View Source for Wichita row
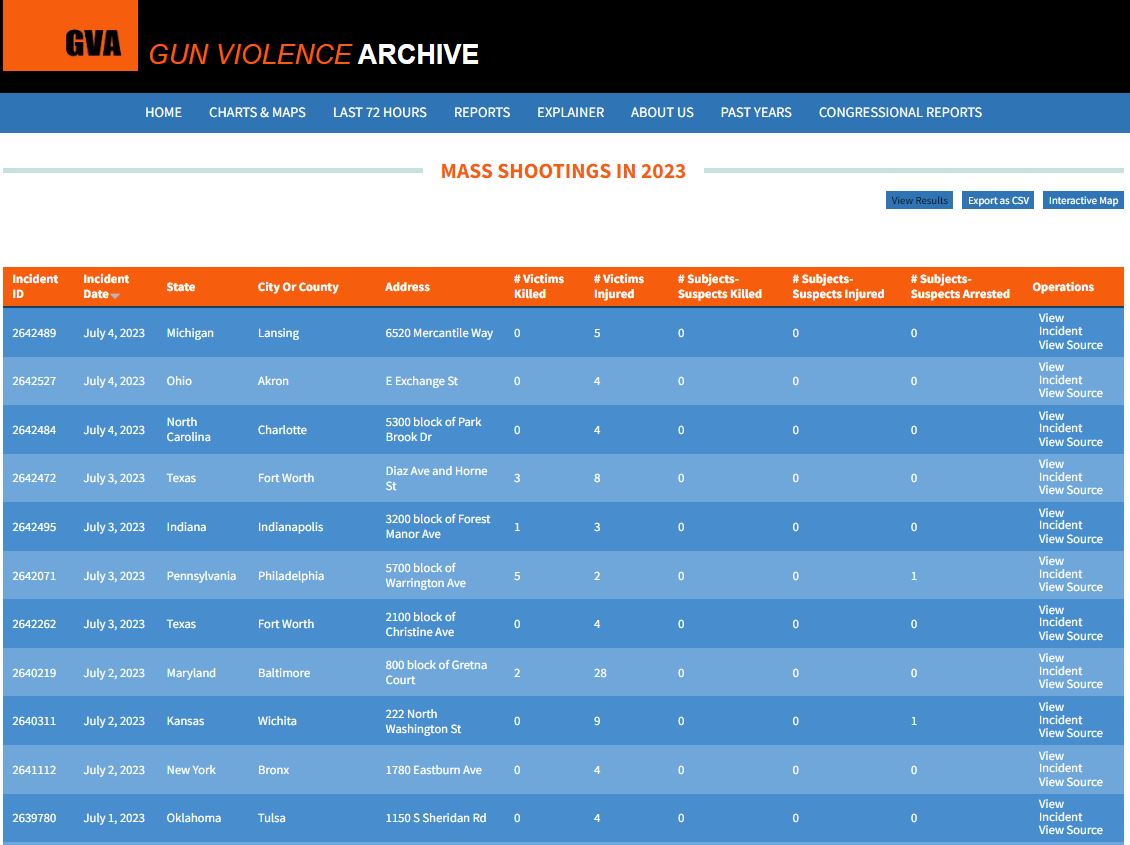This screenshot has width=1130, height=845. click(1070, 733)
